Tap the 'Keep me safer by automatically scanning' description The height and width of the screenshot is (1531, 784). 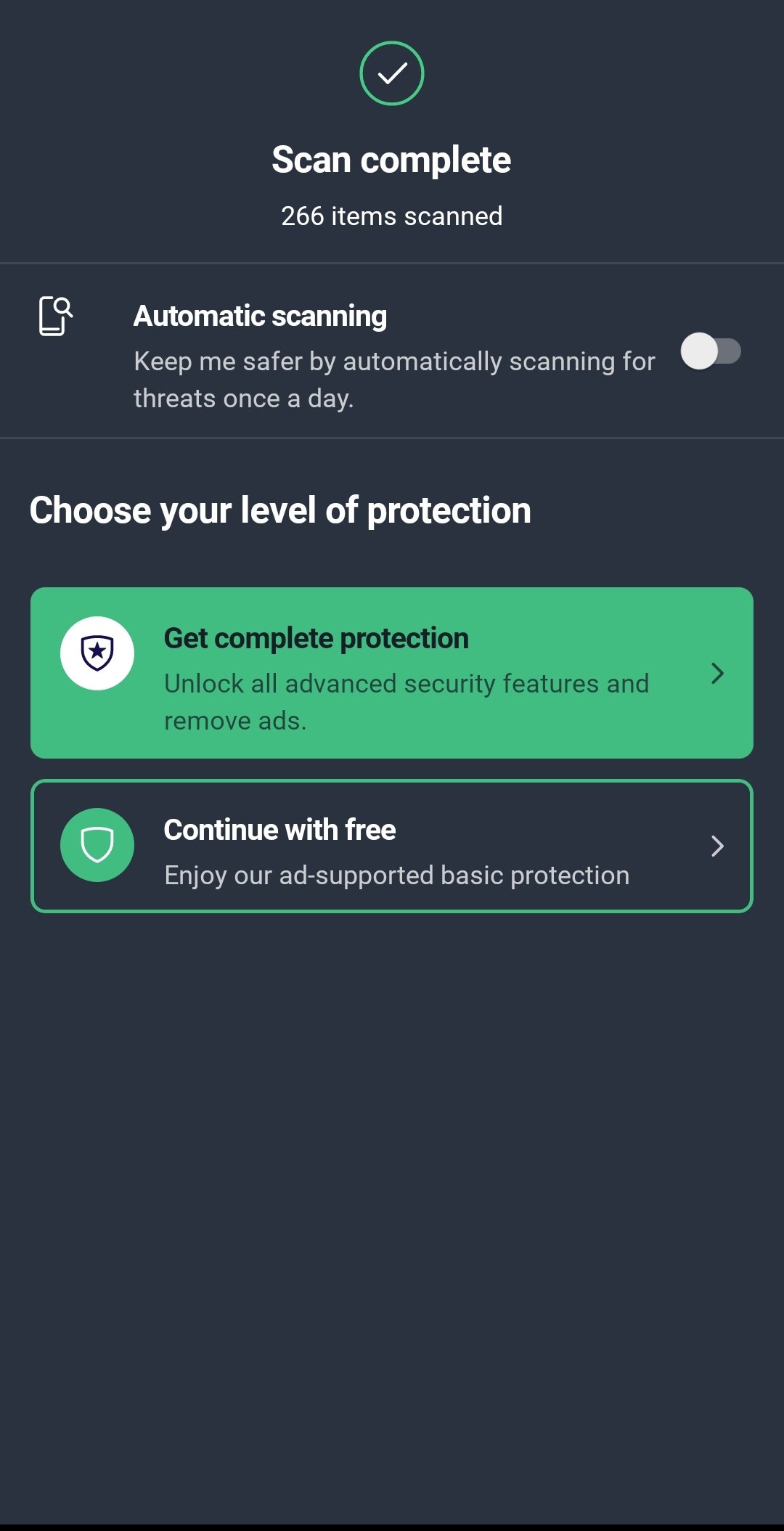coord(394,380)
